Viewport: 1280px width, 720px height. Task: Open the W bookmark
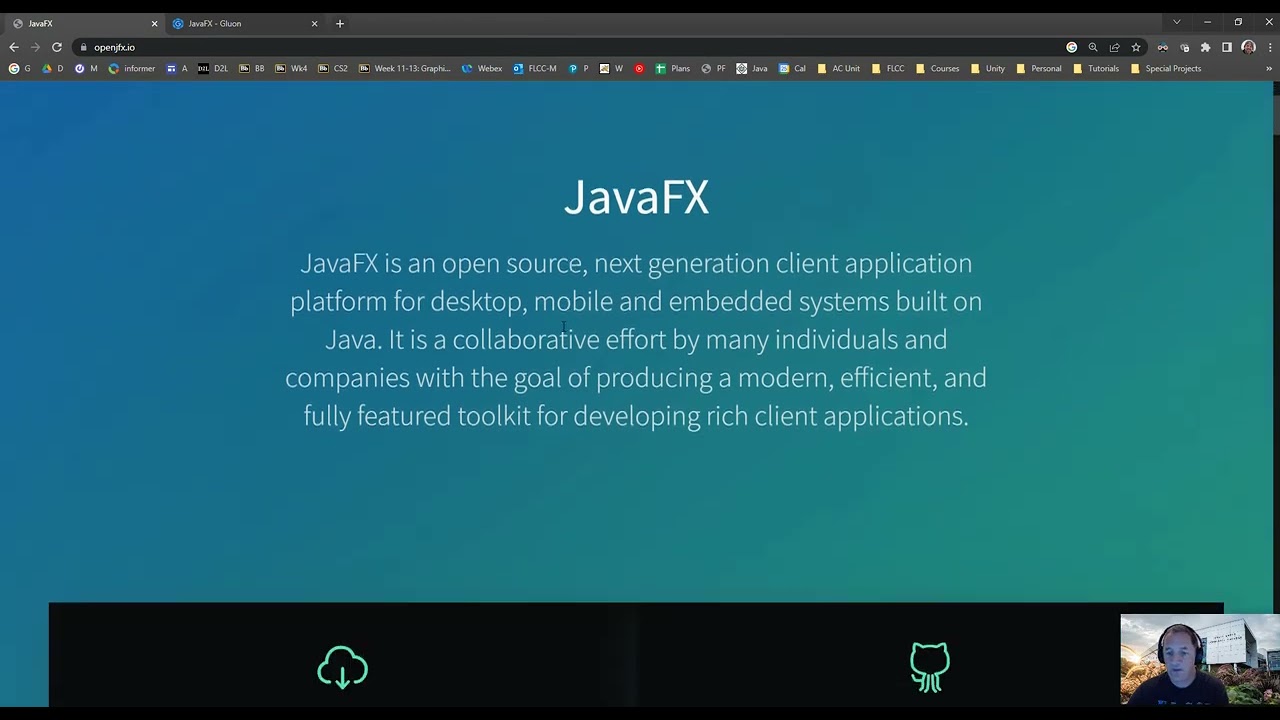coord(611,69)
